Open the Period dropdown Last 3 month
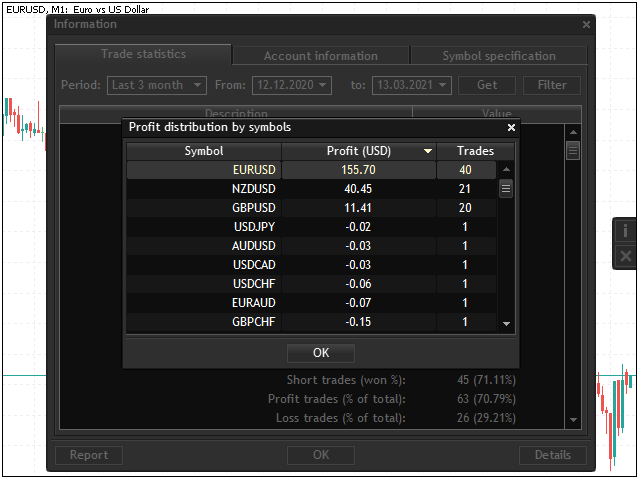The height and width of the screenshot is (480, 640). coord(157,85)
